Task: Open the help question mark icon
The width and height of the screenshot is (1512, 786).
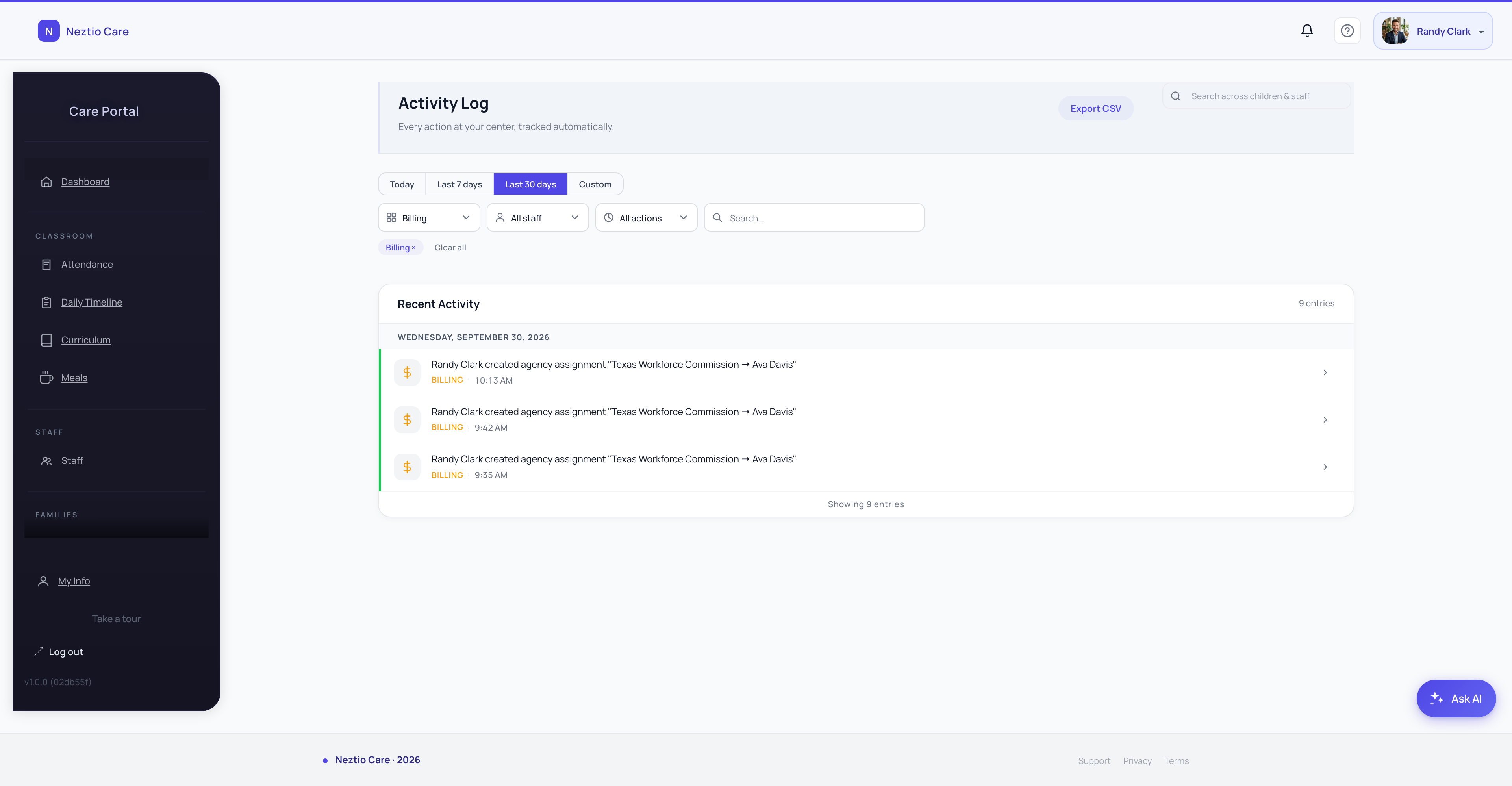Action: (1347, 31)
